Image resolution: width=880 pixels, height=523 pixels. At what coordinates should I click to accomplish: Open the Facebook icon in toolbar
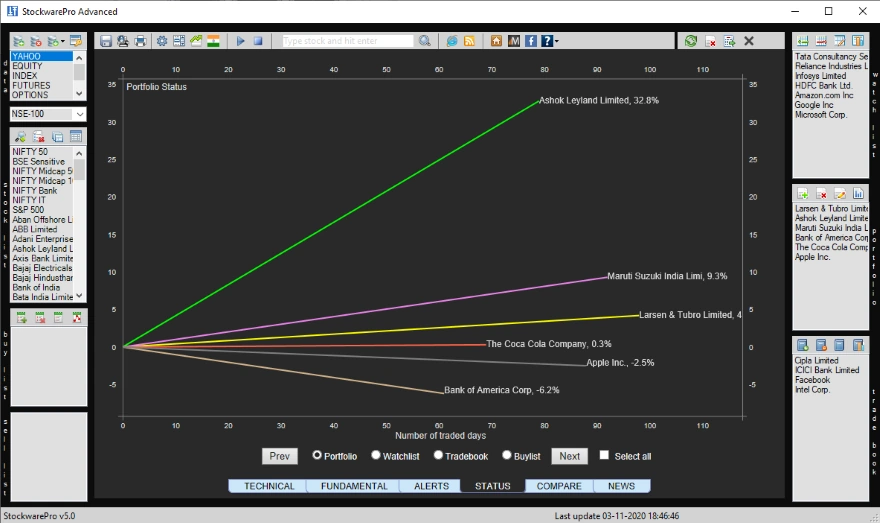pos(531,41)
